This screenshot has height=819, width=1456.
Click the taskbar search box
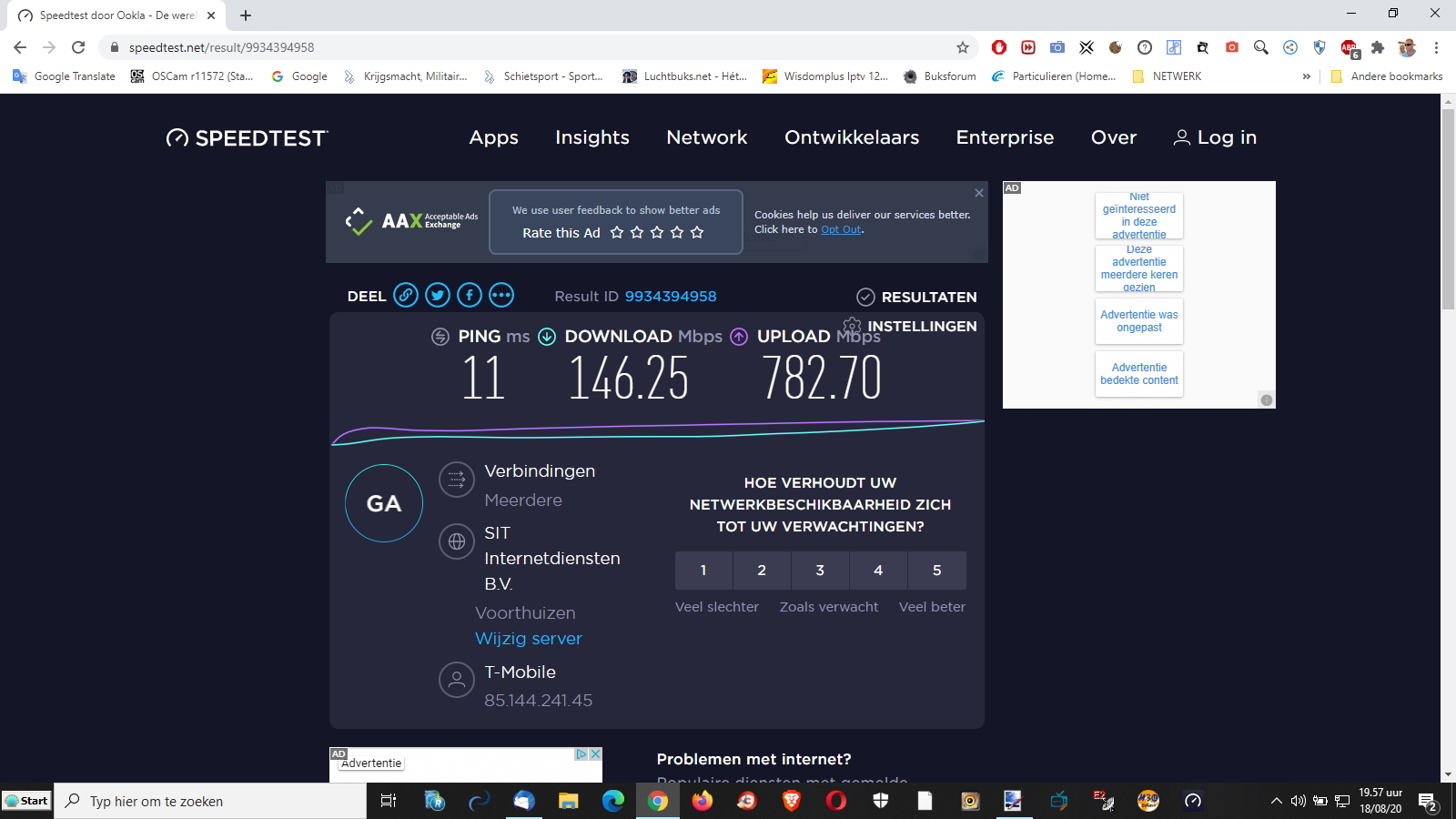click(x=210, y=801)
